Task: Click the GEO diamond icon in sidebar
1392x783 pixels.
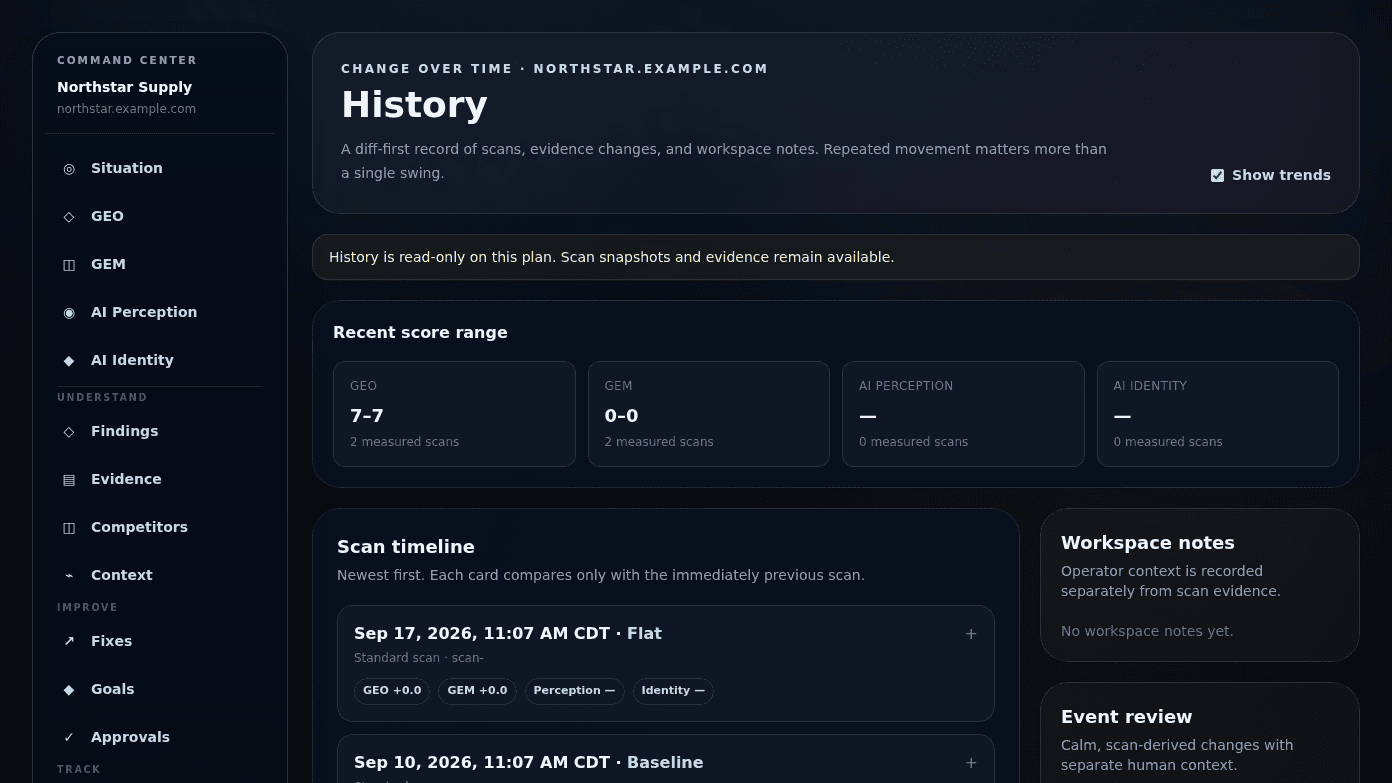Action: (x=69, y=217)
